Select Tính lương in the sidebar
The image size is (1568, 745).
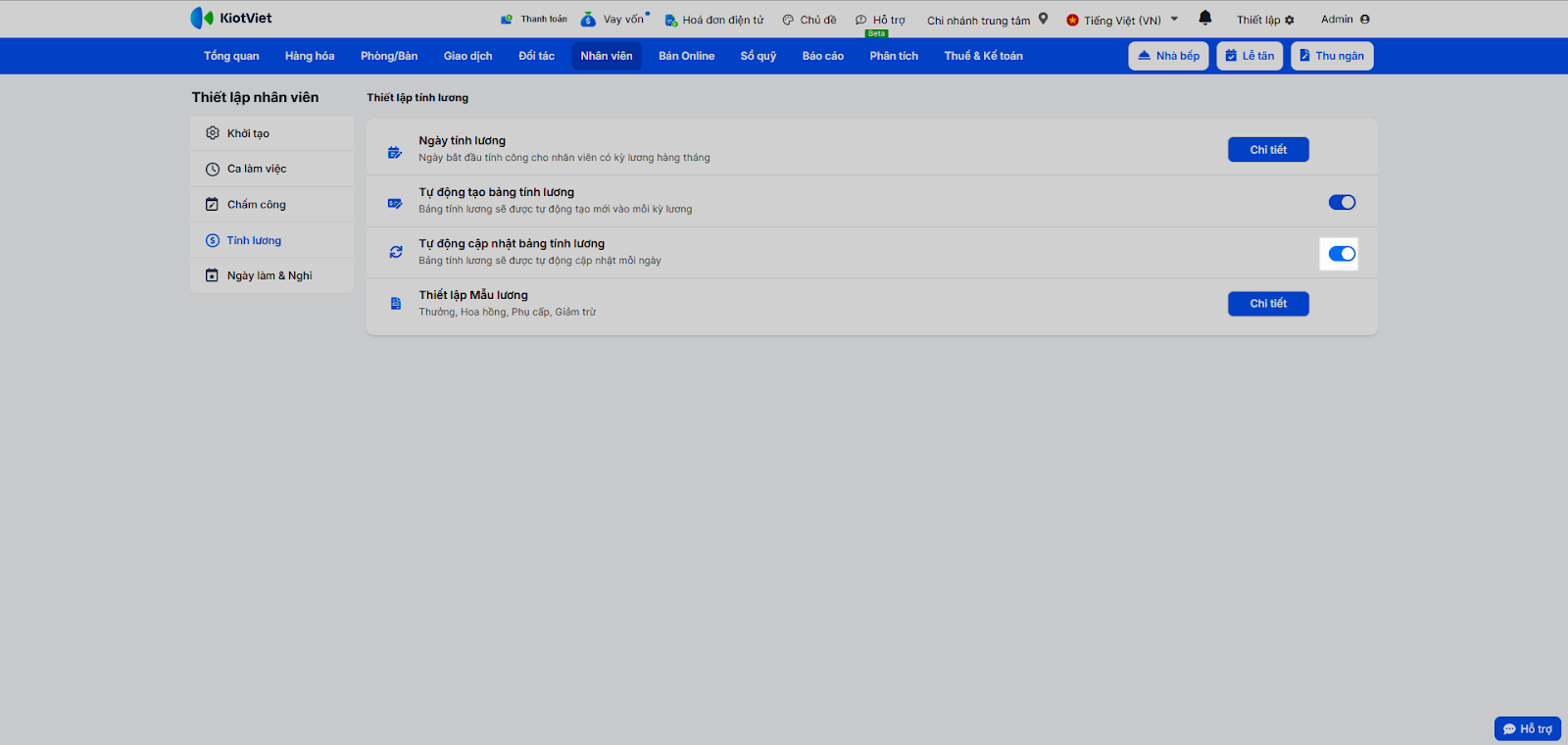point(271,240)
